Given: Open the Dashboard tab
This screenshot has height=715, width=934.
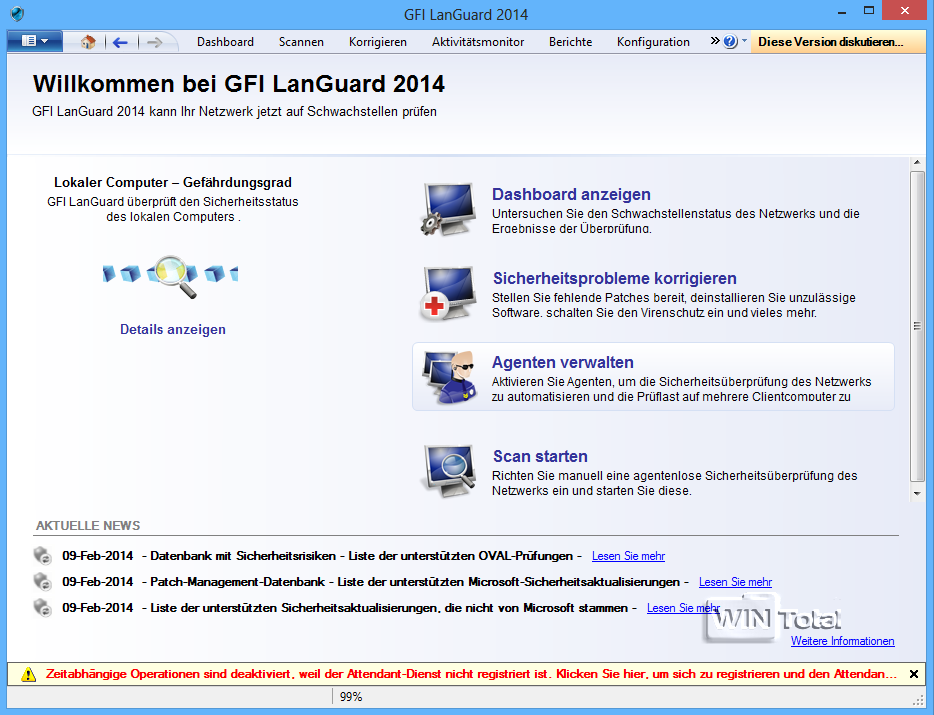Looking at the screenshot, I should coord(225,42).
